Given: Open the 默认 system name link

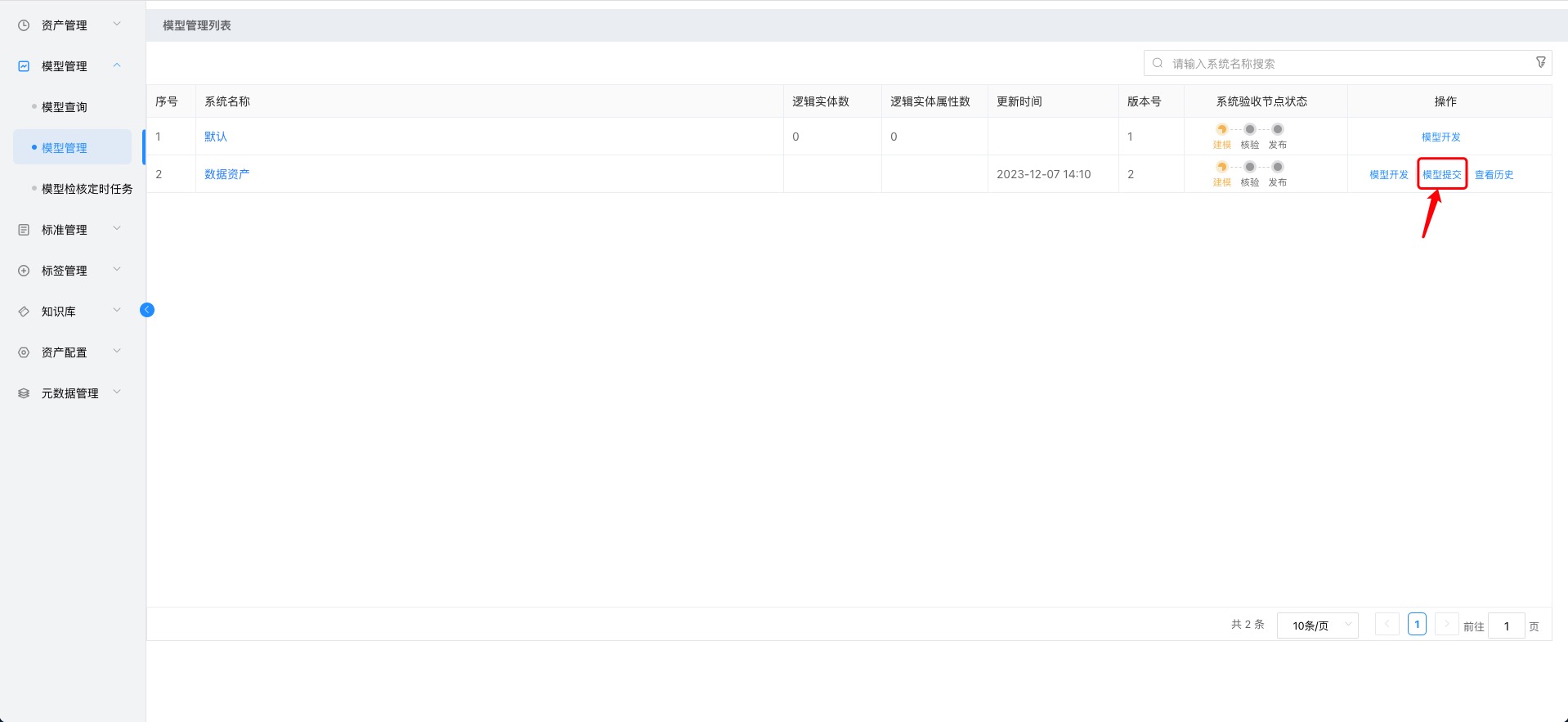Looking at the screenshot, I should pos(216,137).
